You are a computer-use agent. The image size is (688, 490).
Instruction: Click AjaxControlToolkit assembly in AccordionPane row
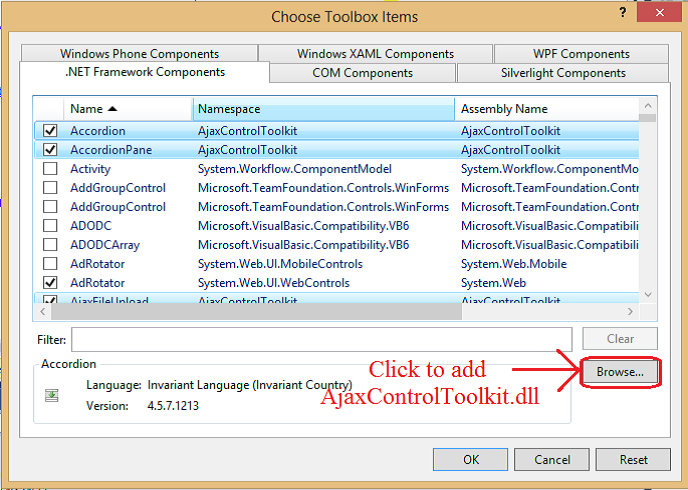click(511, 150)
